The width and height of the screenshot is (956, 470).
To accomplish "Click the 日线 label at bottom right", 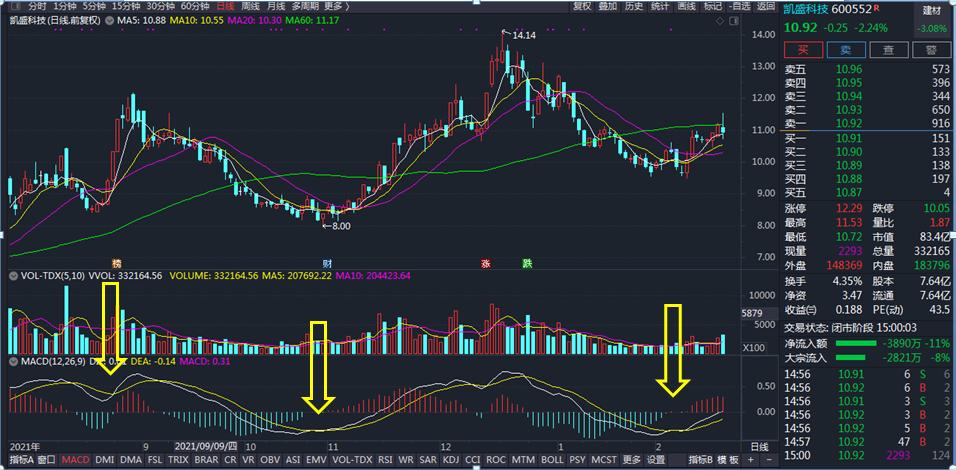I will pyautogui.click(x=758, y=447).
